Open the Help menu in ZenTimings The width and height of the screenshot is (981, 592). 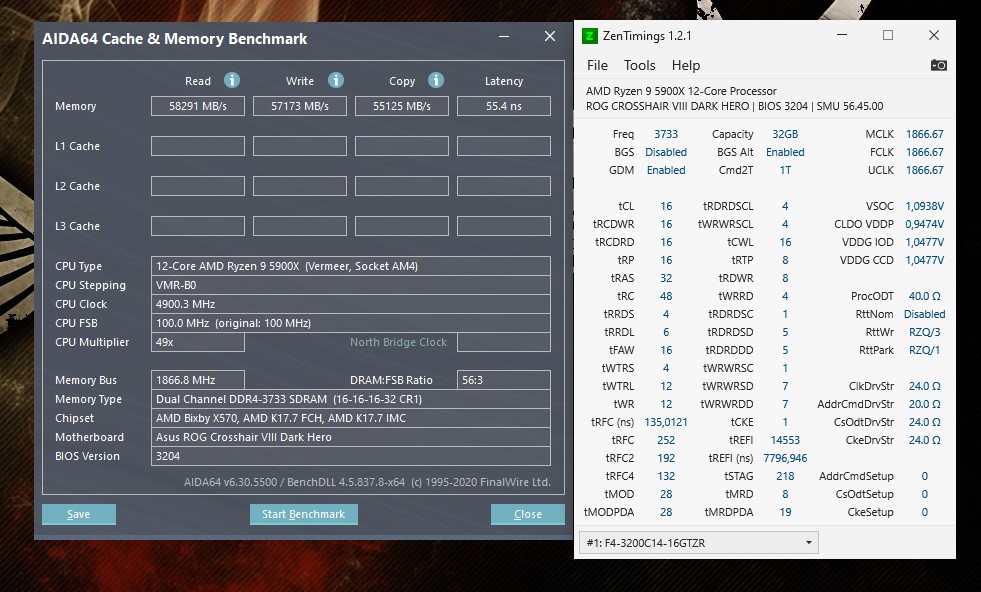pos(686,65)
